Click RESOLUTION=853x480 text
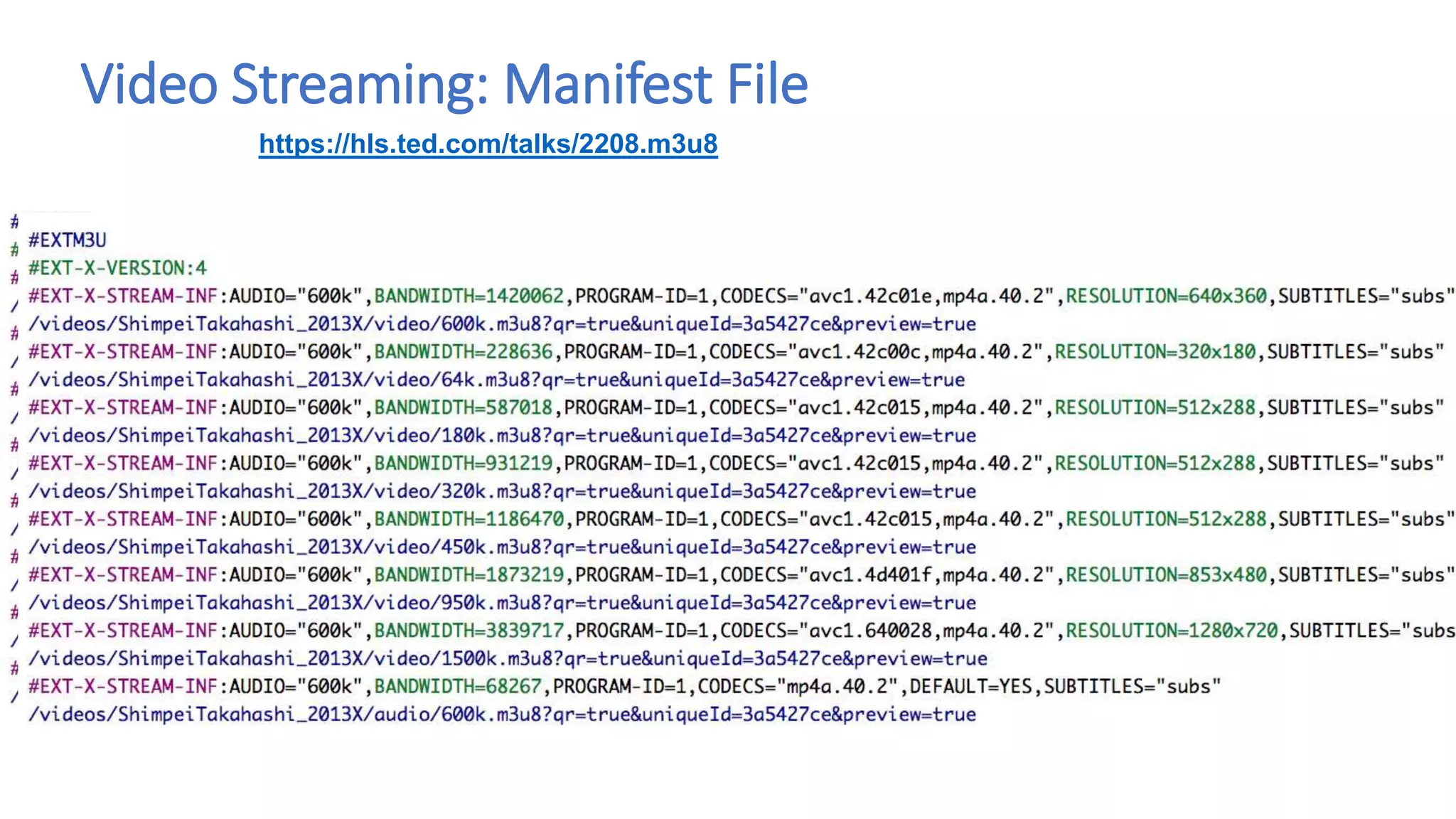1456x819 pixels. tap(1167, 575)
